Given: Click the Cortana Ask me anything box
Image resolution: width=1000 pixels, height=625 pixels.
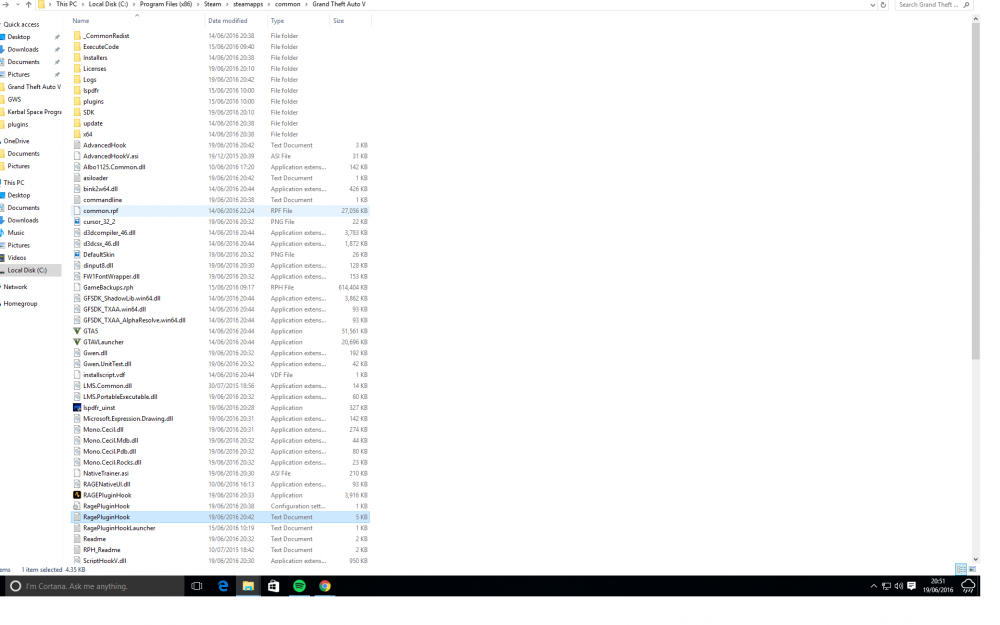Looking at the screenshot, I should click(x=96, y=585).
